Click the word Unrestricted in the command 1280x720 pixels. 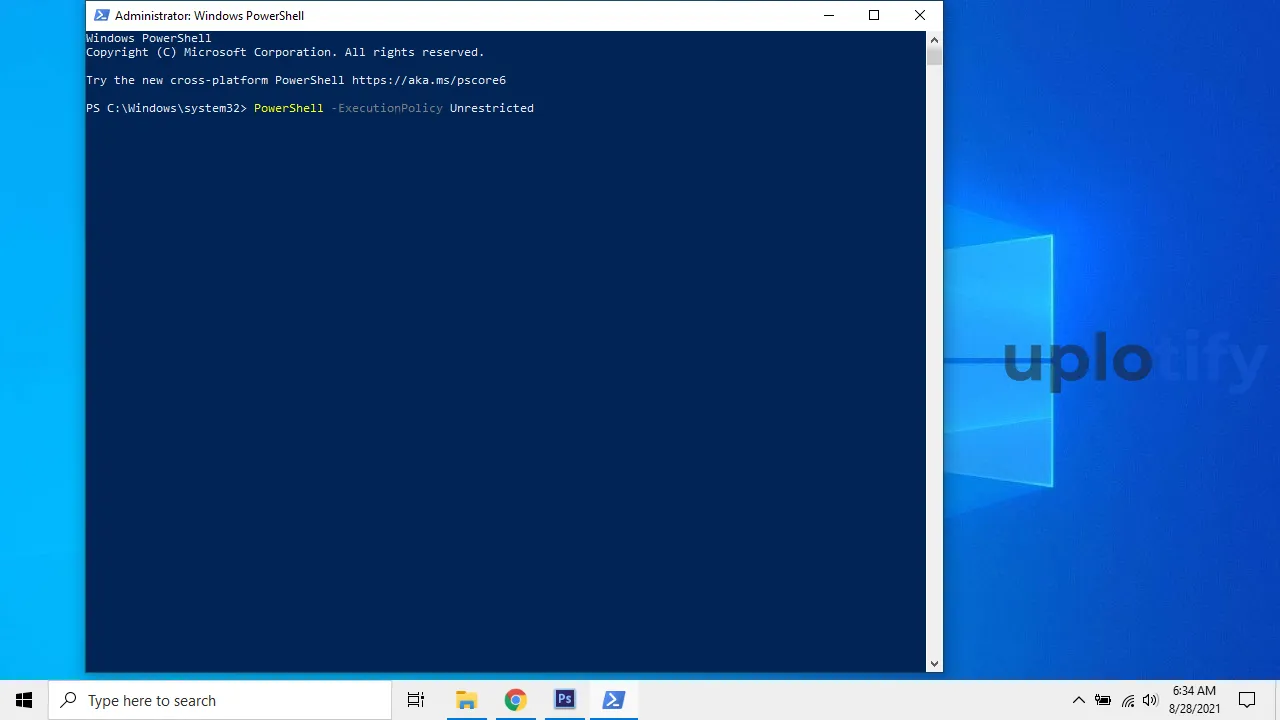coord(492,108)
